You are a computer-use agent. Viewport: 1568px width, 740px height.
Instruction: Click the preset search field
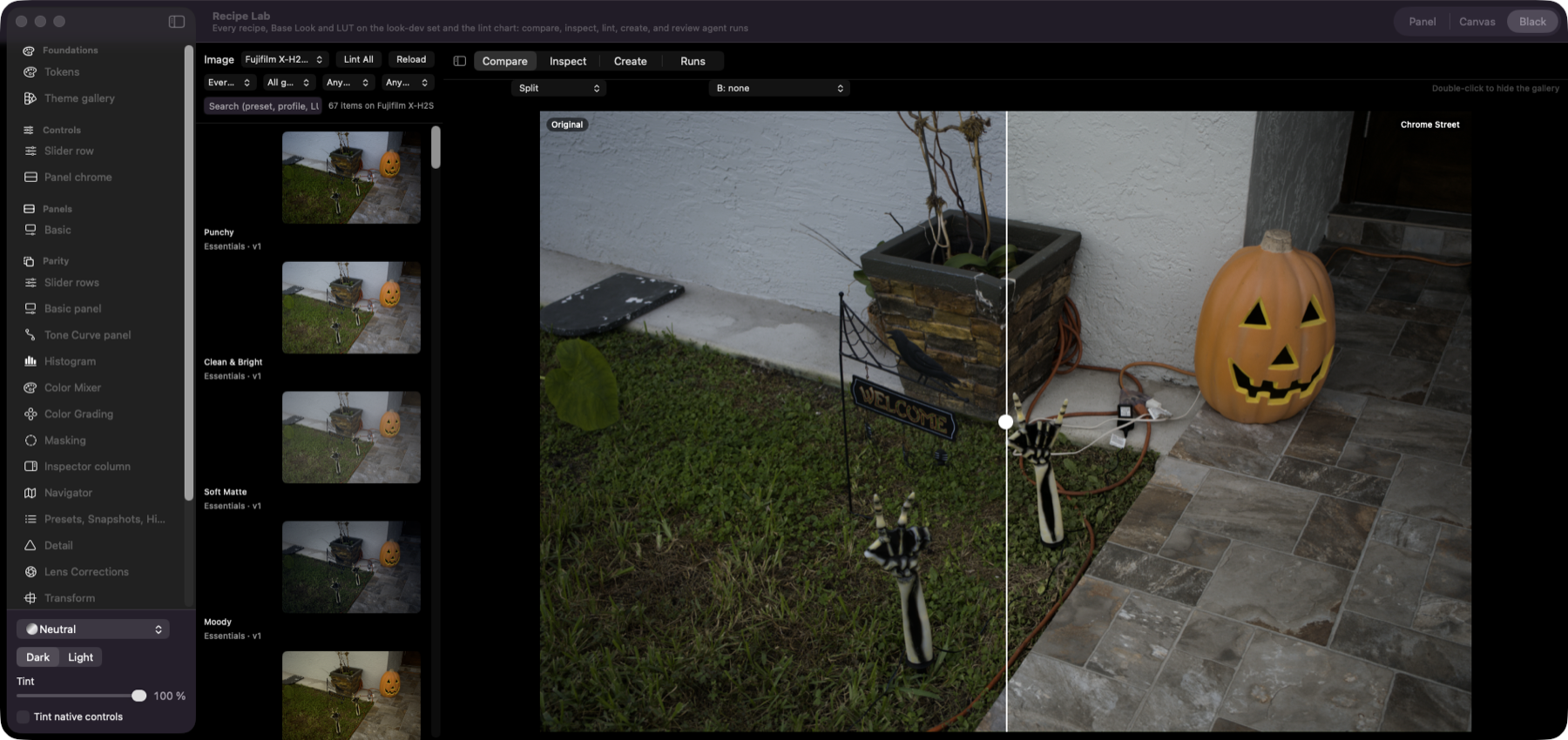pos(263,106)
